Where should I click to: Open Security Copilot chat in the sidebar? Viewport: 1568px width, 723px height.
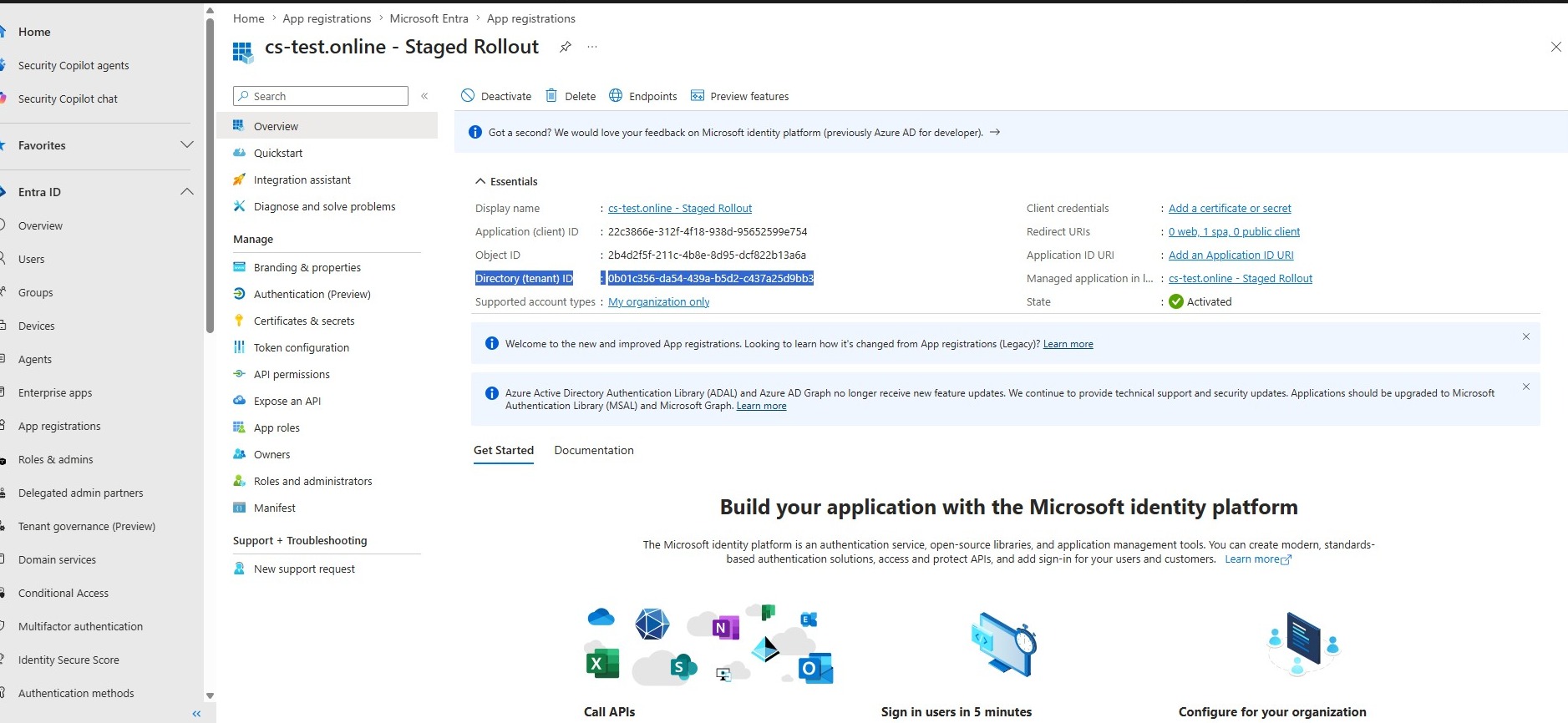pyautogui.click(x=68, y=99)
